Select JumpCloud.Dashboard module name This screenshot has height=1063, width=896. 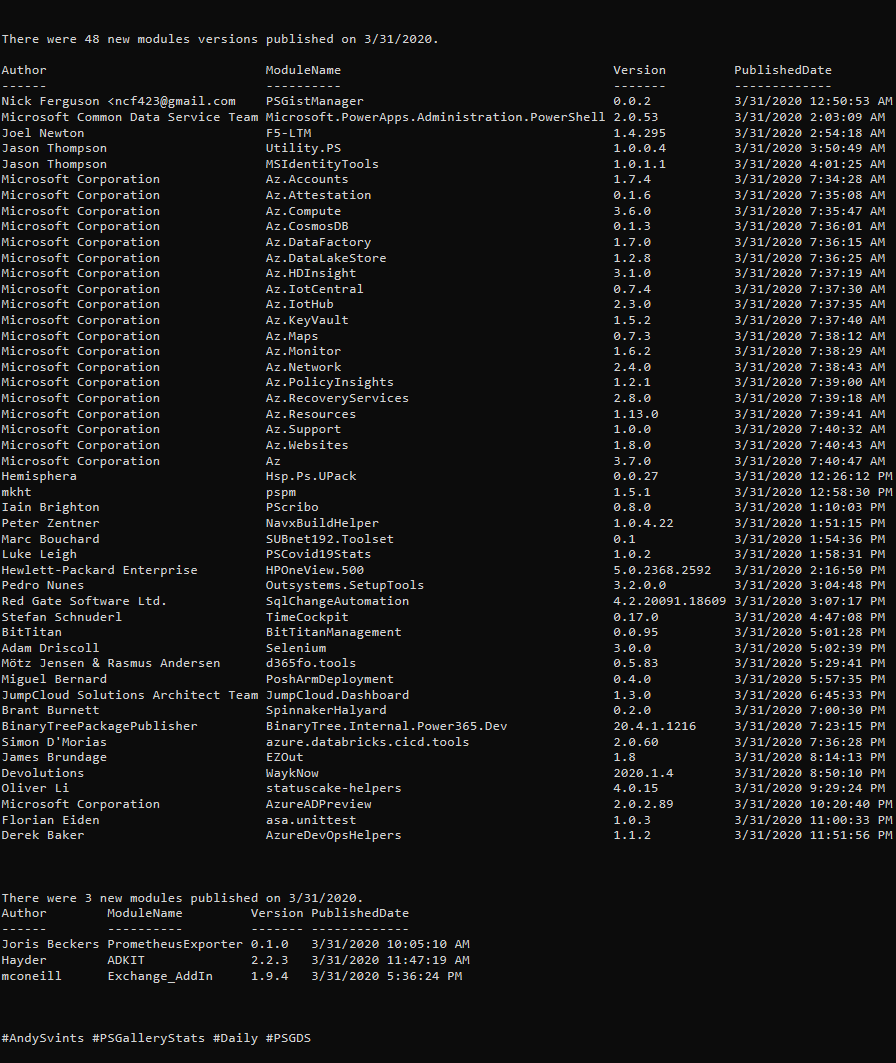pos(338,695)
